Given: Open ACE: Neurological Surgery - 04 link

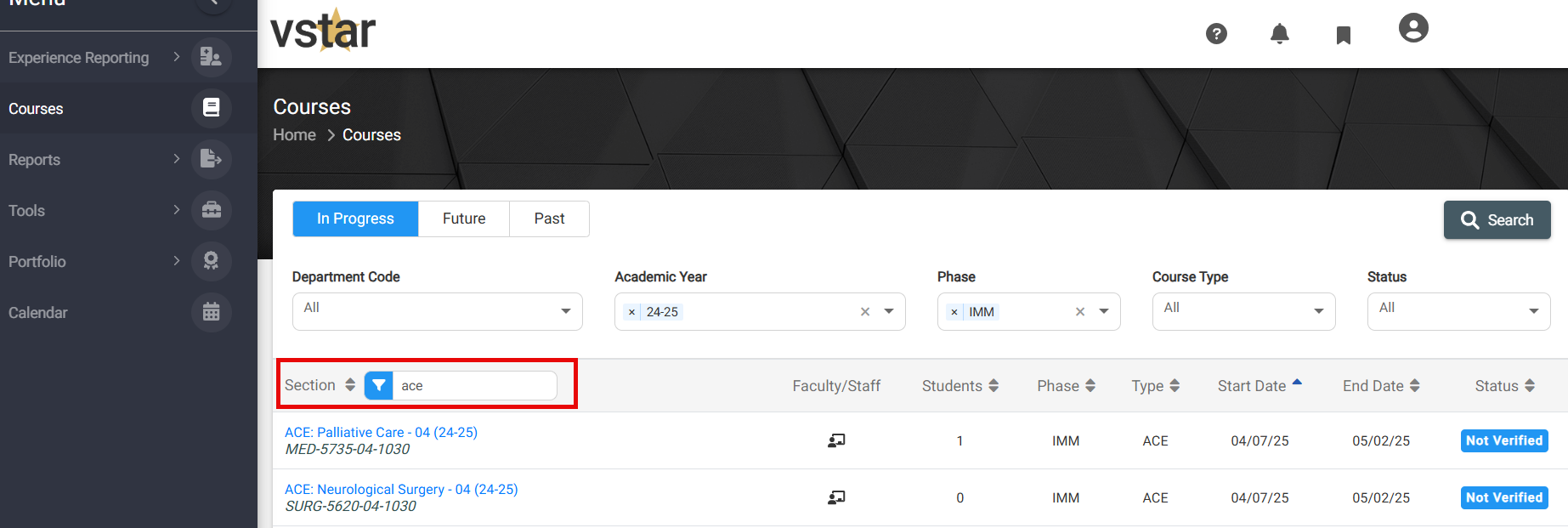Looking at the screenshot, I should pos(401,489).
